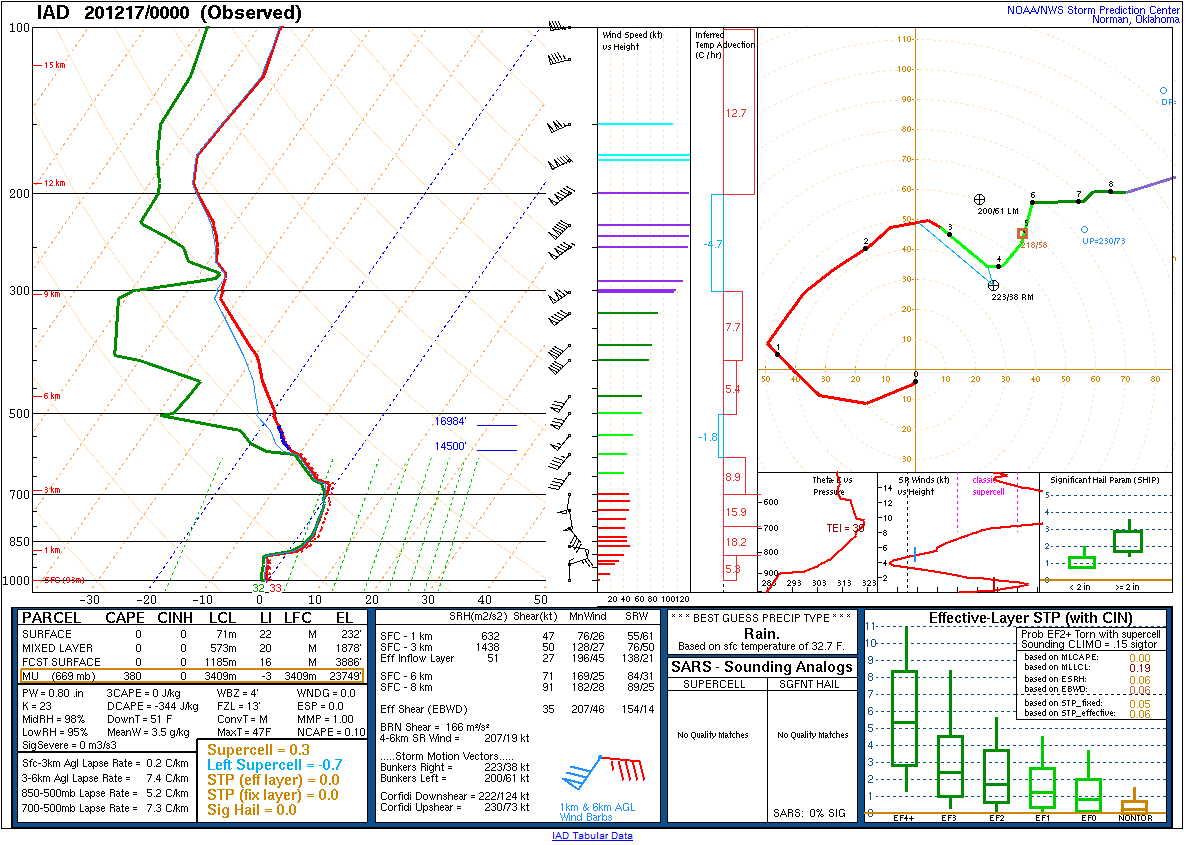Click 'MMP = 1.00'
The height and width of the screenshot is (845, 1186).
[325, 719]
